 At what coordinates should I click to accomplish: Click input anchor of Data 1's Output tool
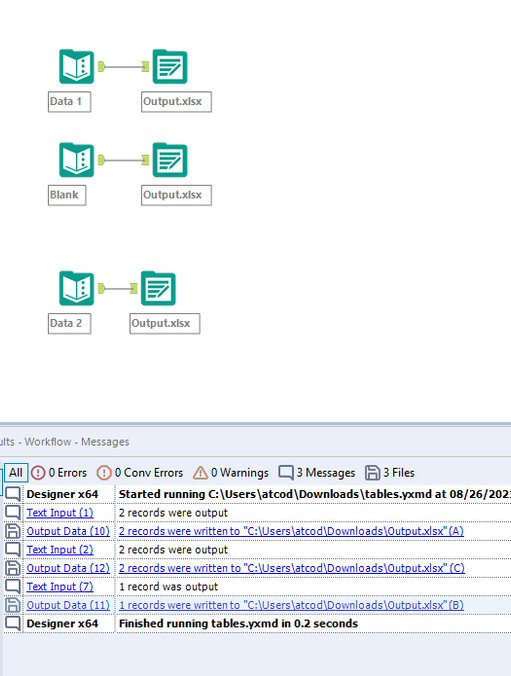click(x=145, y=66)
